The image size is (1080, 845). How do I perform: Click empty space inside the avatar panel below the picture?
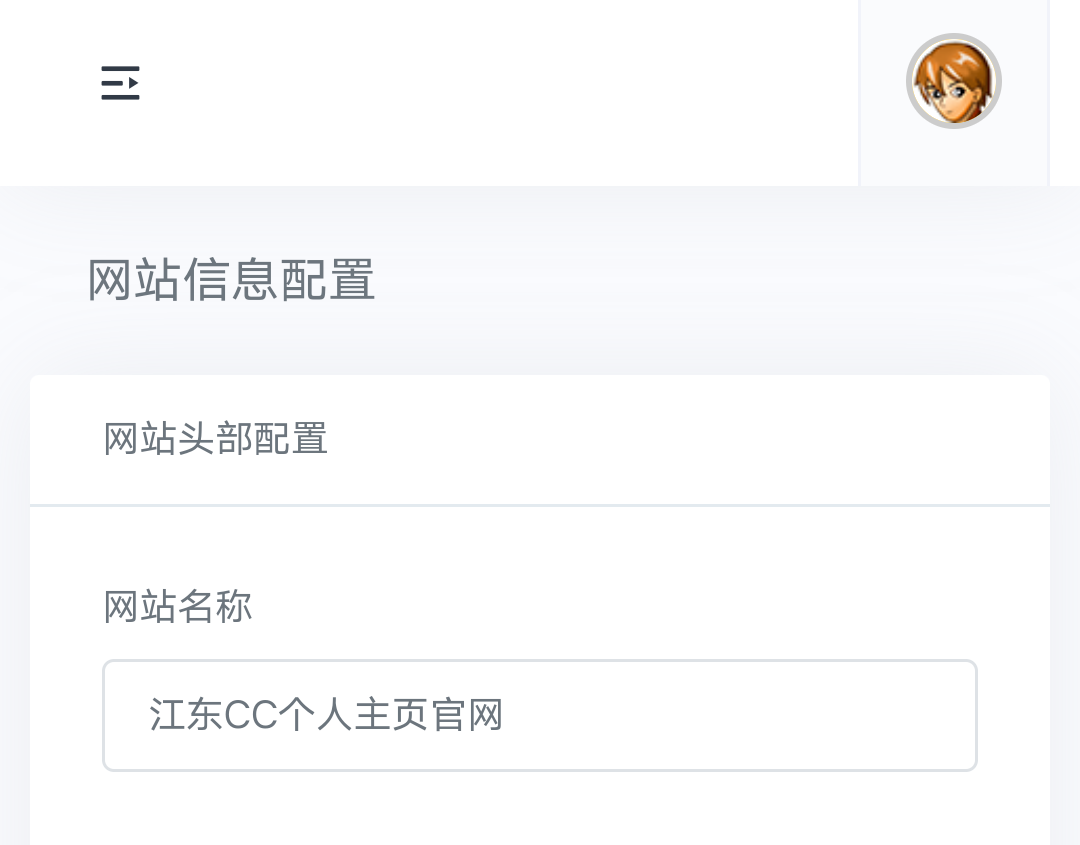click(x=954, y=158)
